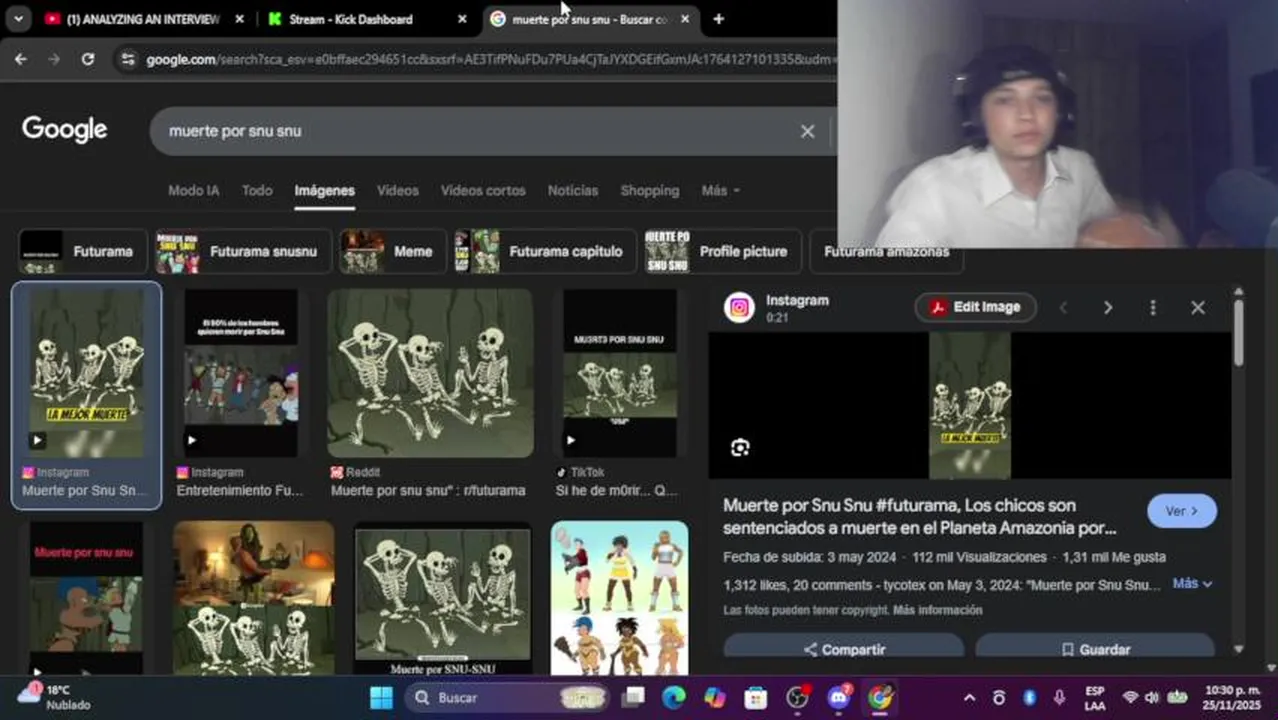This screenshot has height=720, width=1278.
Task: Open 'Más información' copyright link
Action: point(937,610)
